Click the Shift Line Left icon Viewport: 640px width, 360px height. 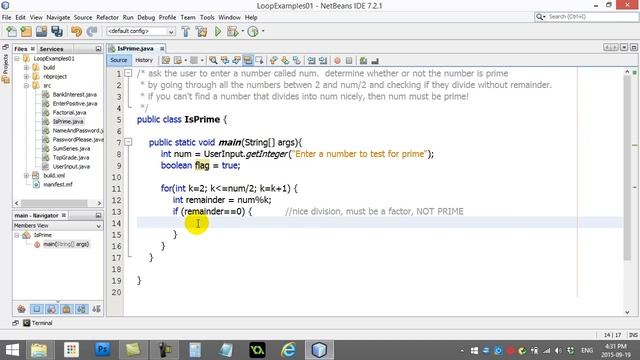click(311, 60)
